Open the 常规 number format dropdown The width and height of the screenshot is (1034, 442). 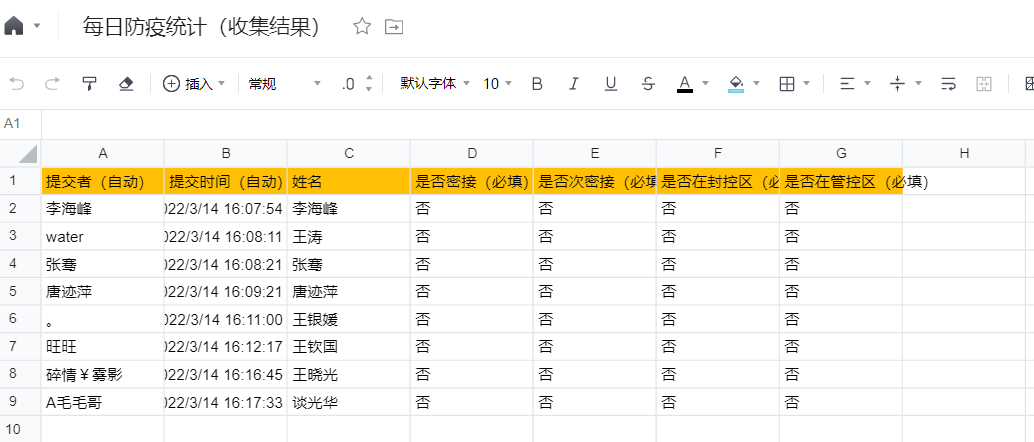click(284, 84)
